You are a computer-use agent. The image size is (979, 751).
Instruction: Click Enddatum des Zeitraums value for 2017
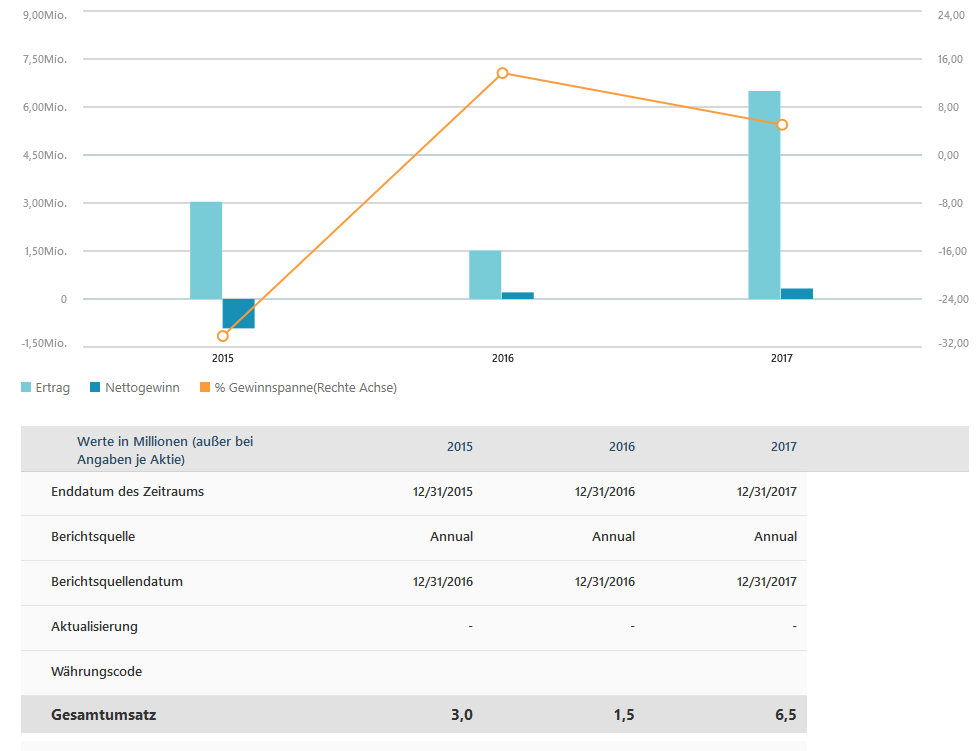[x=767, y=492]
